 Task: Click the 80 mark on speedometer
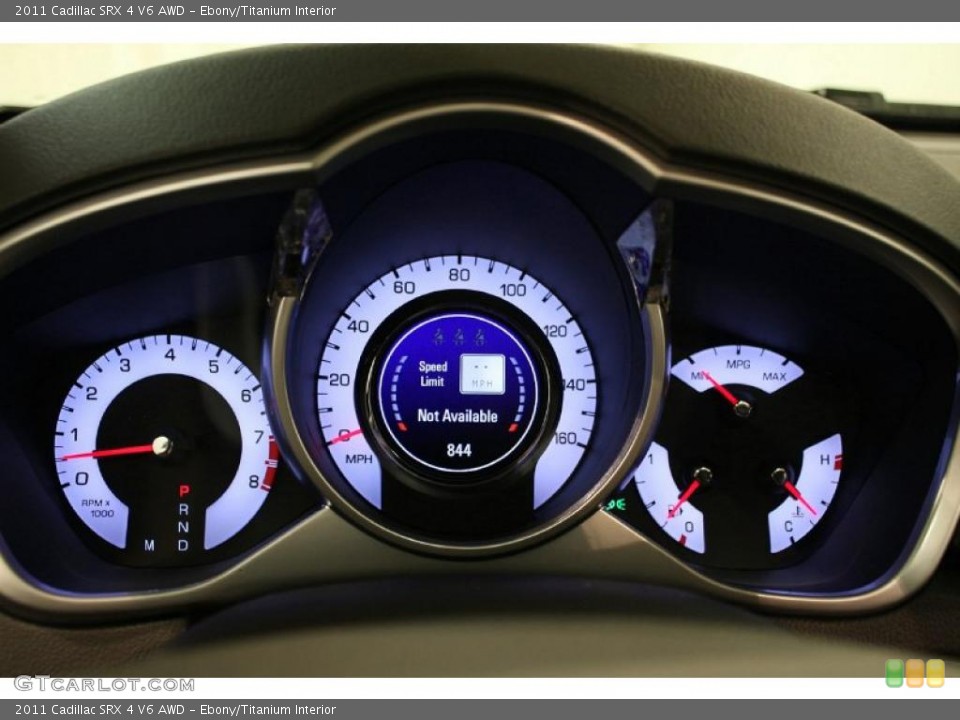[459, 275]
